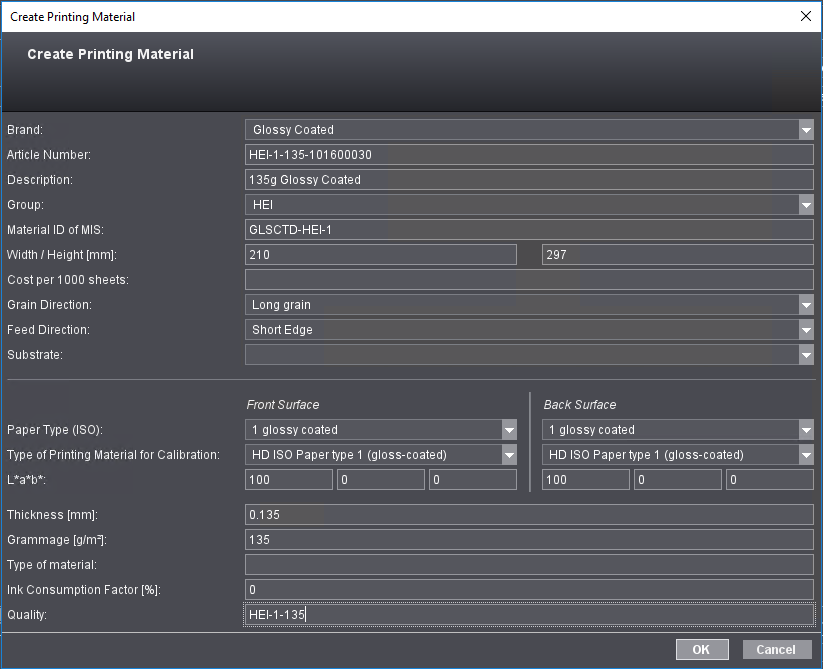Screen dimensions: 823x669
Task: Select the Material ID of MIS field
Action: 528,230
